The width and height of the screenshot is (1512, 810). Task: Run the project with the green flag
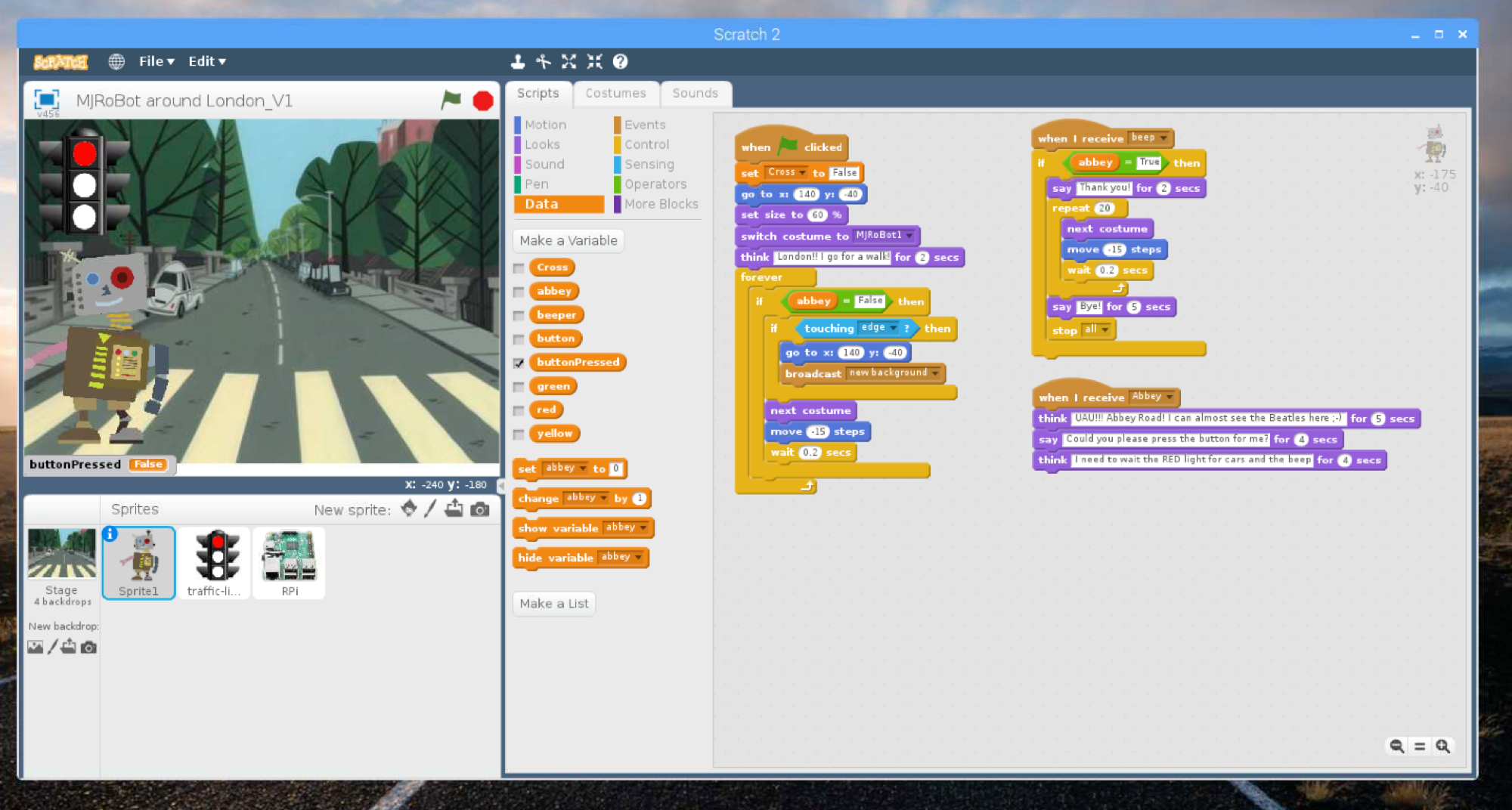click(x=451, y=100)
